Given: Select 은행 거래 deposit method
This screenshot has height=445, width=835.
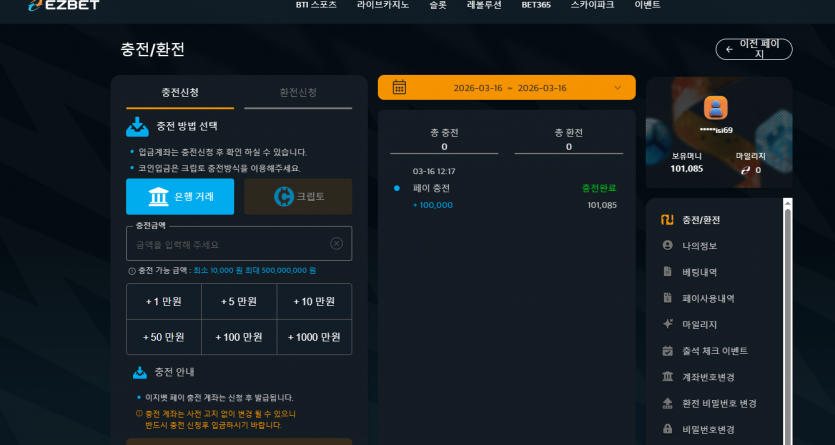Looking at the screenshot, I should [x=180, y=196].
